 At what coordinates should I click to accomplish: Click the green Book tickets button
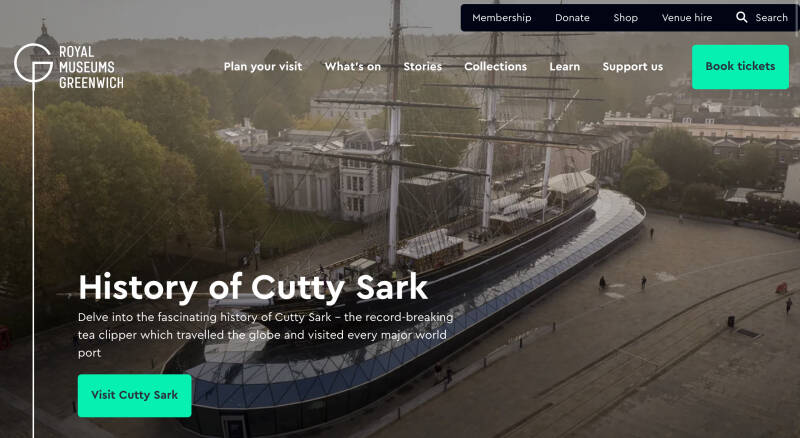tap(740, 67)
